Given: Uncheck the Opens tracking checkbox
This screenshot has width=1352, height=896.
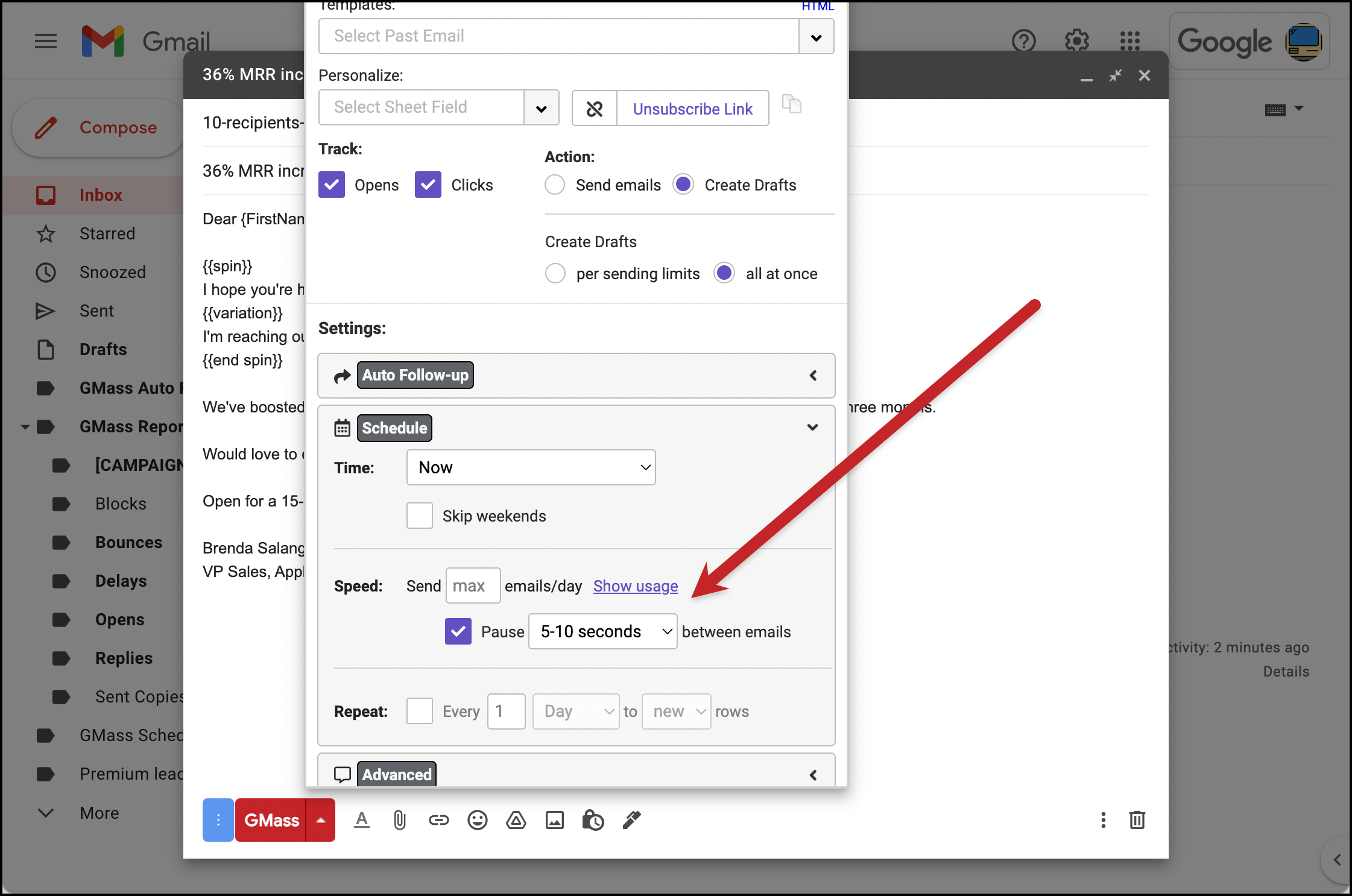Looking at the screenshot, I should pyautogui.click(x=332, y=185).
